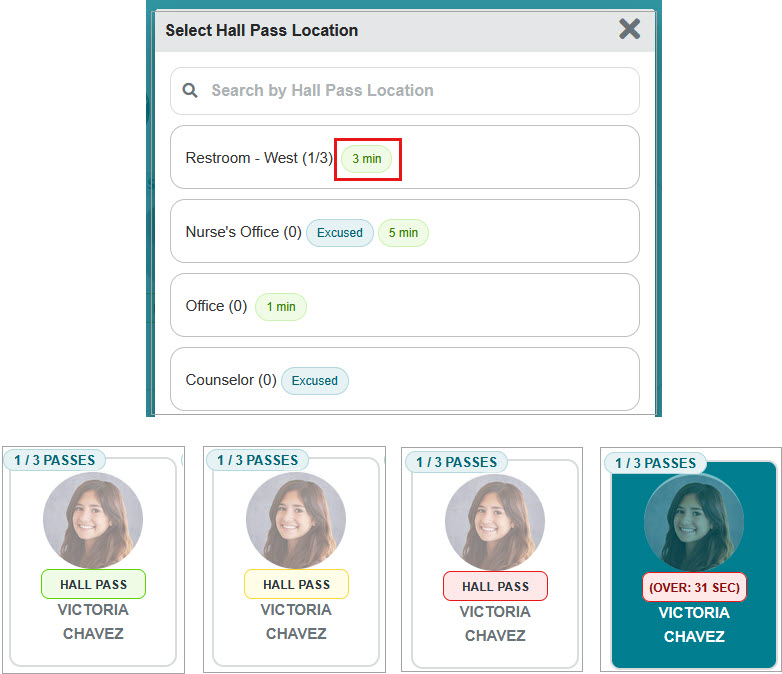Screen dimensions: 782x674
Task: Click the student photo on the teal card
Action: [x=693, y=522]
